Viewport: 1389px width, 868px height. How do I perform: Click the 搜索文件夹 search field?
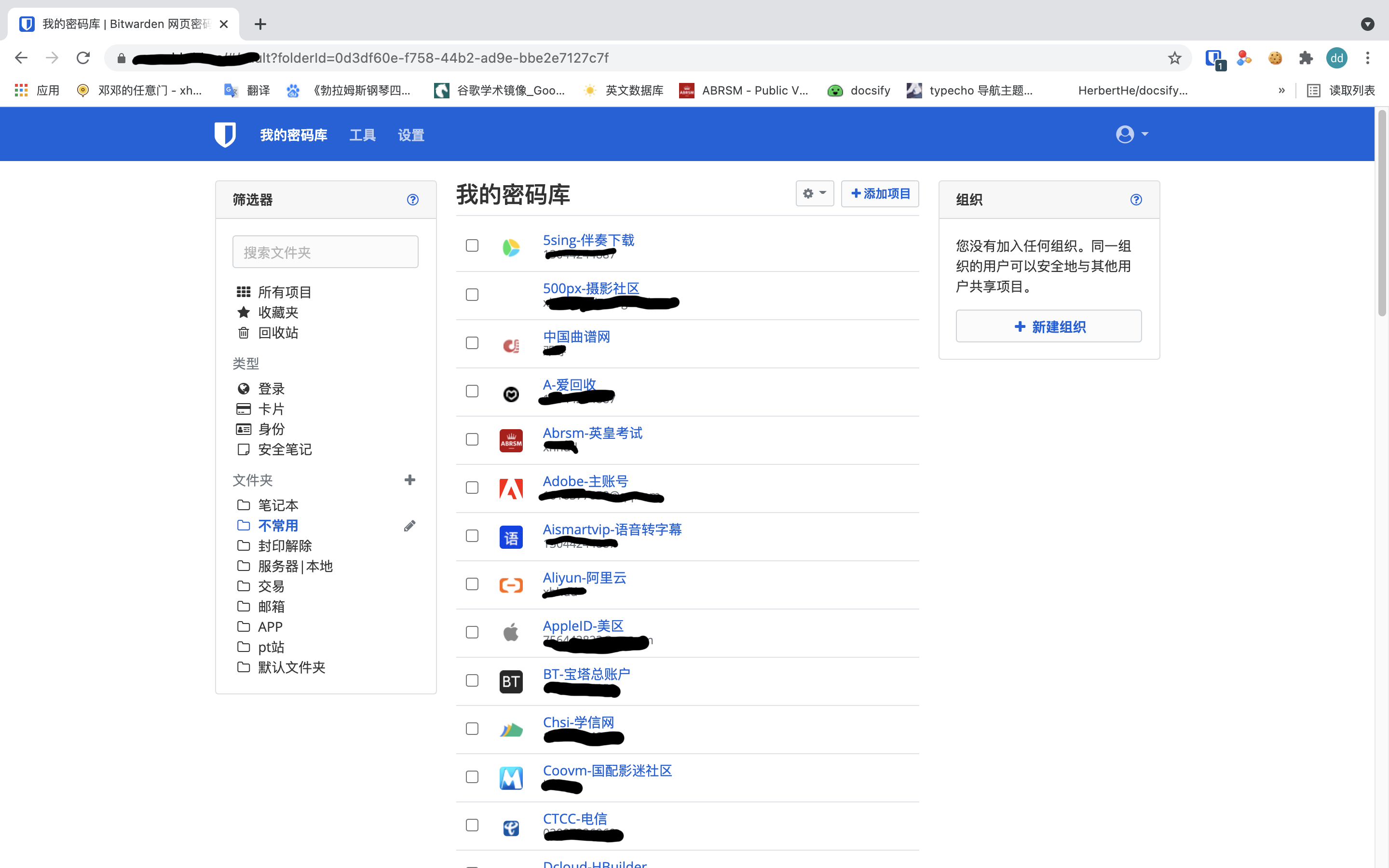(326, 252)
